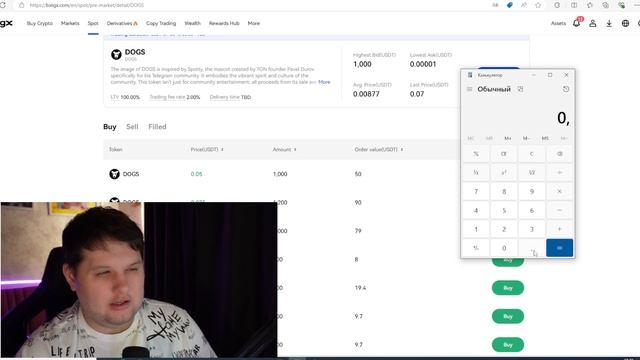Screen dimensions: 640x360
Task: Open the Derivatives nav item
Action: 122,23
